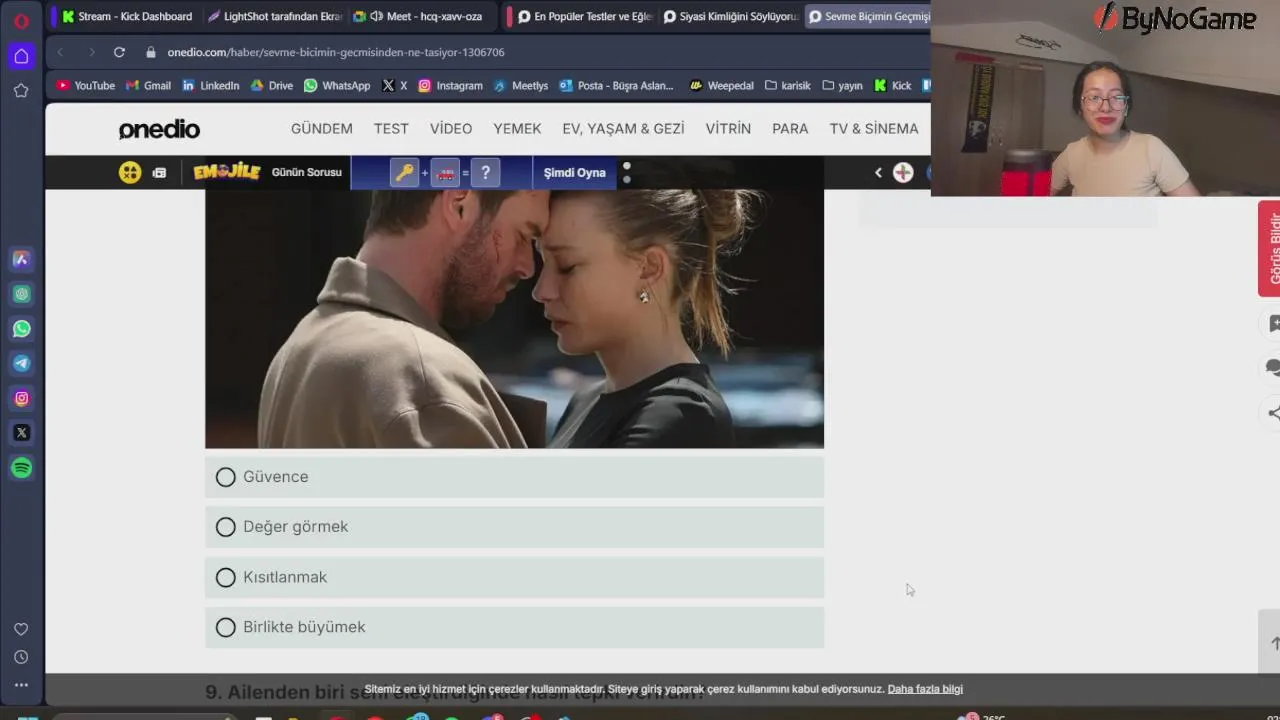Screen dimensions: 1280x720
Task: Select the Birlikte büyümek radio option
Action: pyautogui.click(x=514, y=627)
